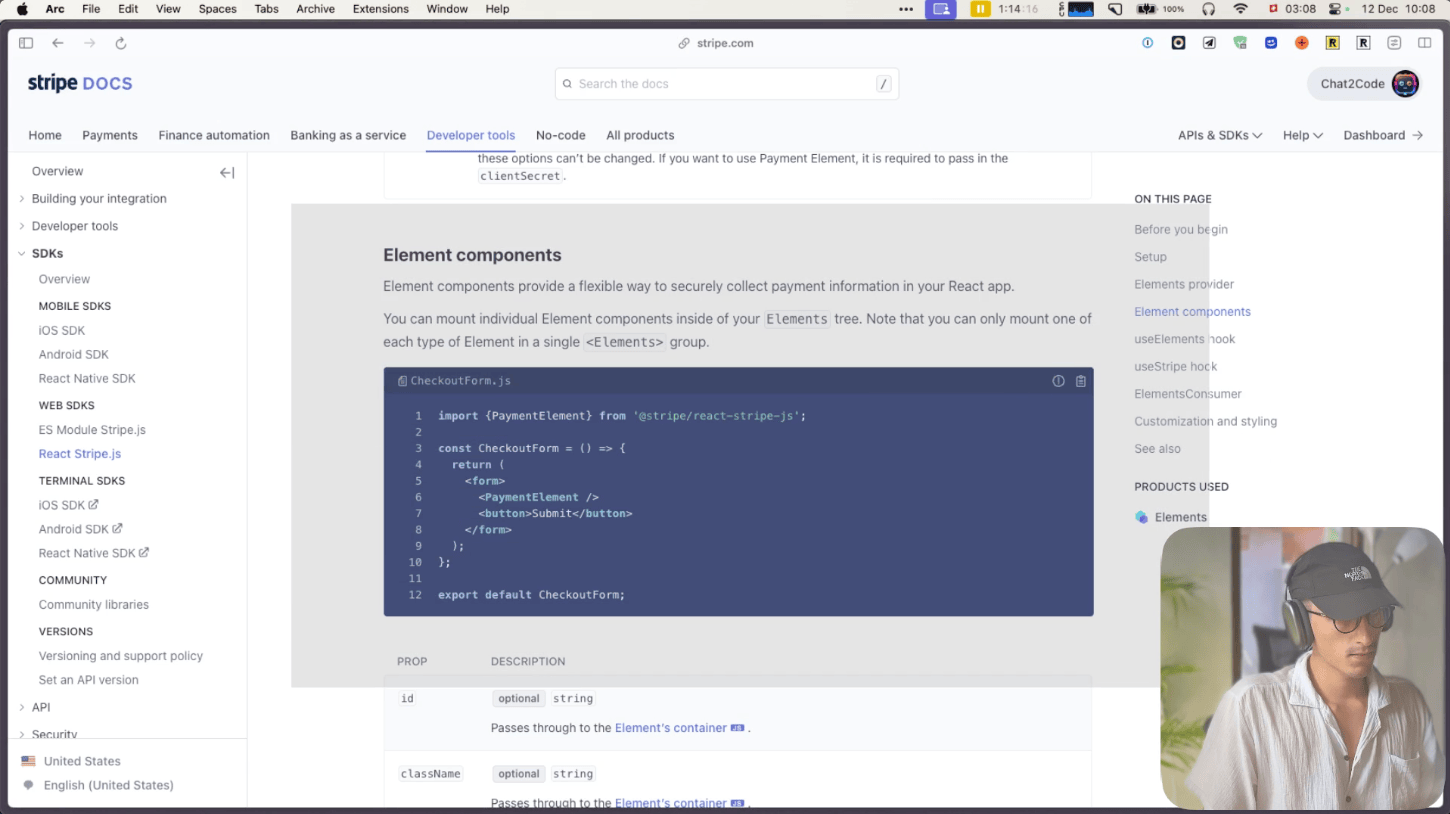Click the purple screen sharing menu bar icon

point(940,9)
